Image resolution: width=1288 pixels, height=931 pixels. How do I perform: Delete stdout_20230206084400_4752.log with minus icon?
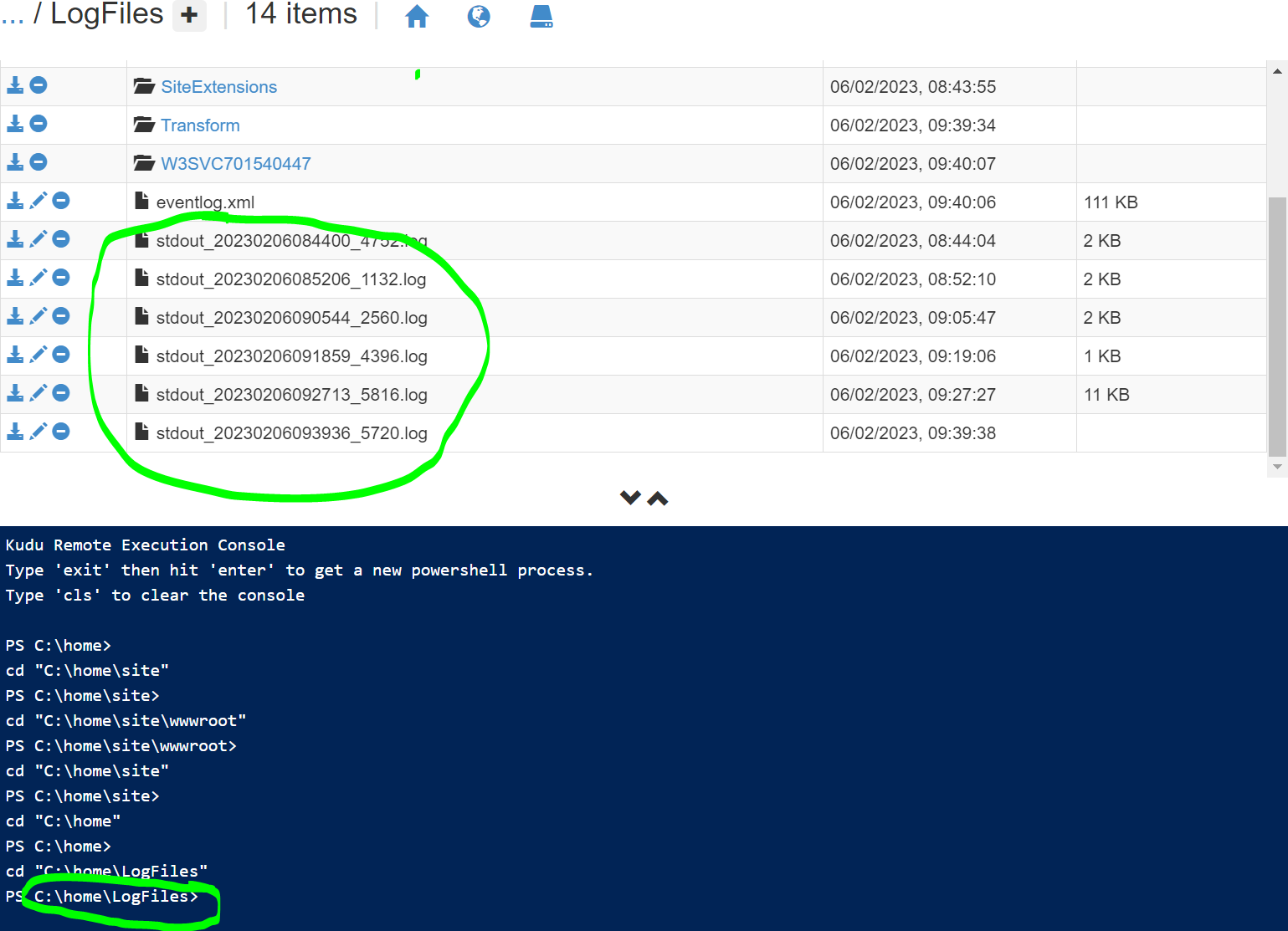pyautogui.click(x=60, y=238)
